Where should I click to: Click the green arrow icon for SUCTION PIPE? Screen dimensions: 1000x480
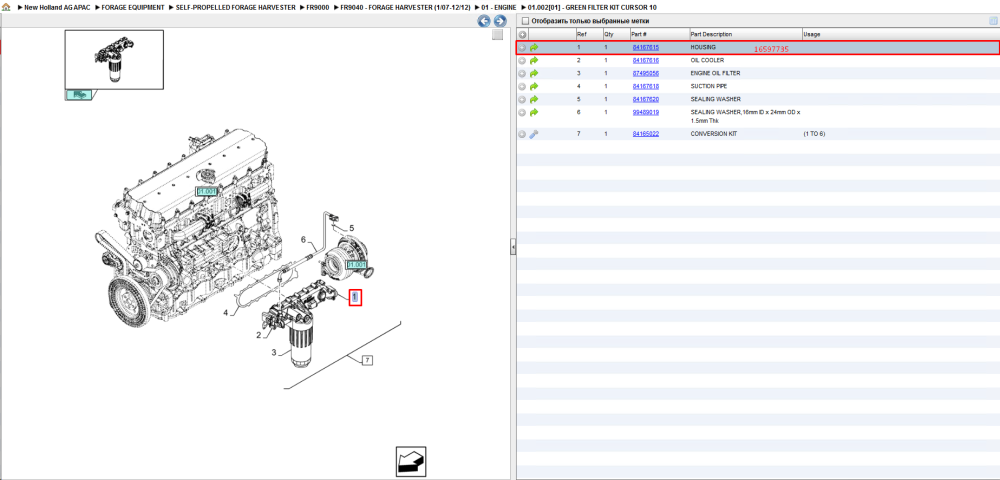tap(534, 86)
